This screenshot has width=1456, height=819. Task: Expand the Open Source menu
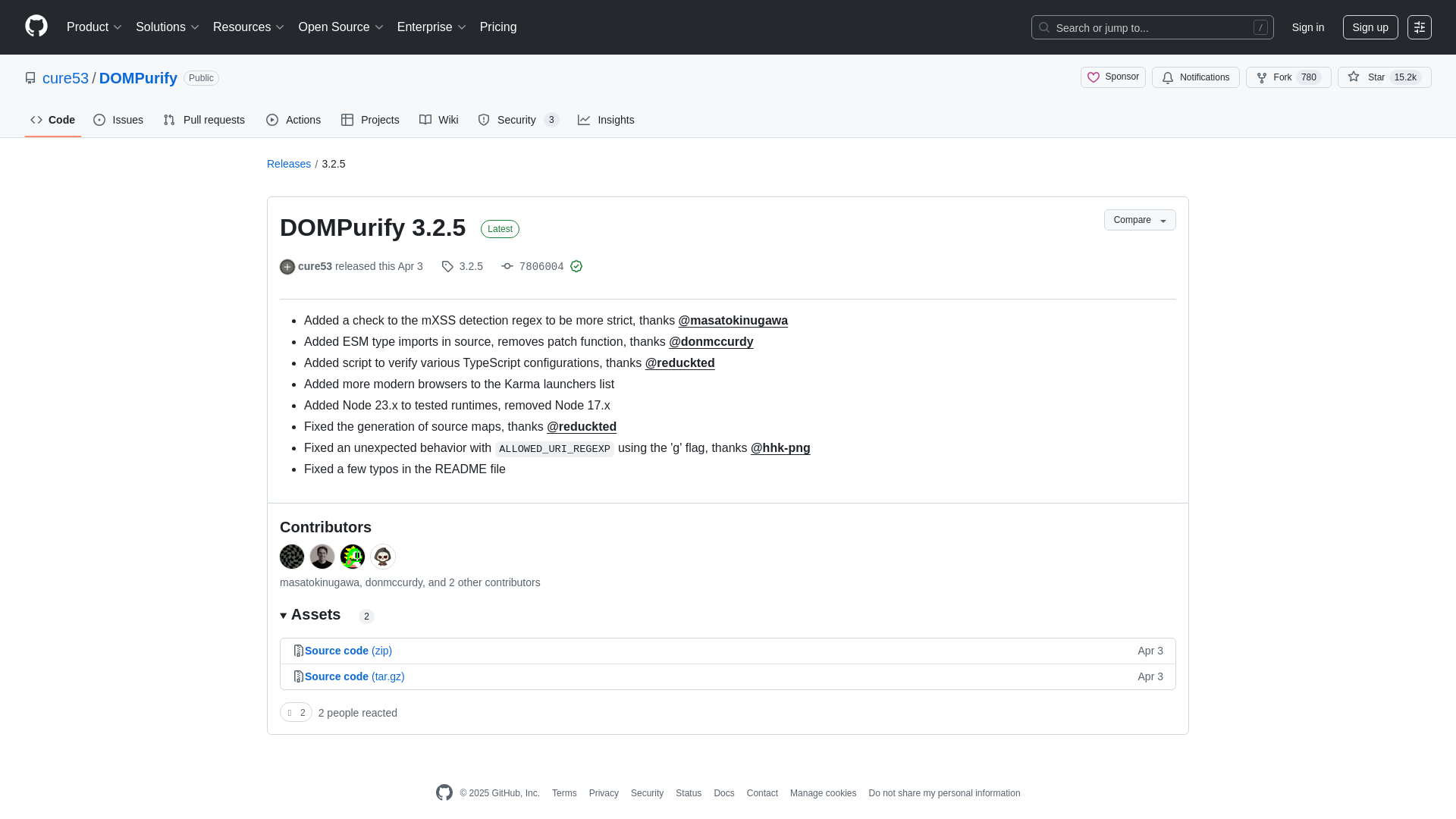[x=341, y=27]
